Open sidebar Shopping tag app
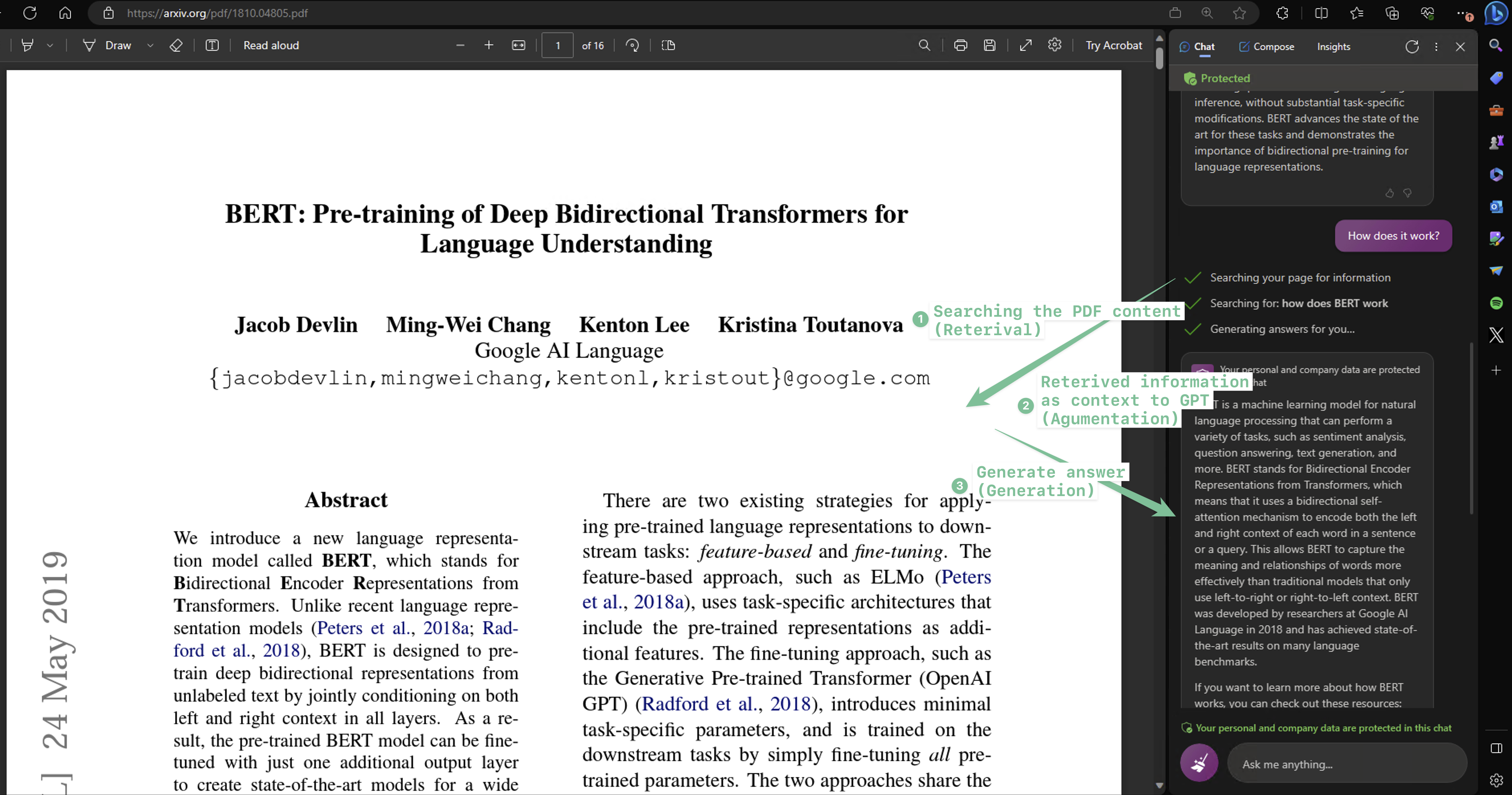 tap(1496, 78)
